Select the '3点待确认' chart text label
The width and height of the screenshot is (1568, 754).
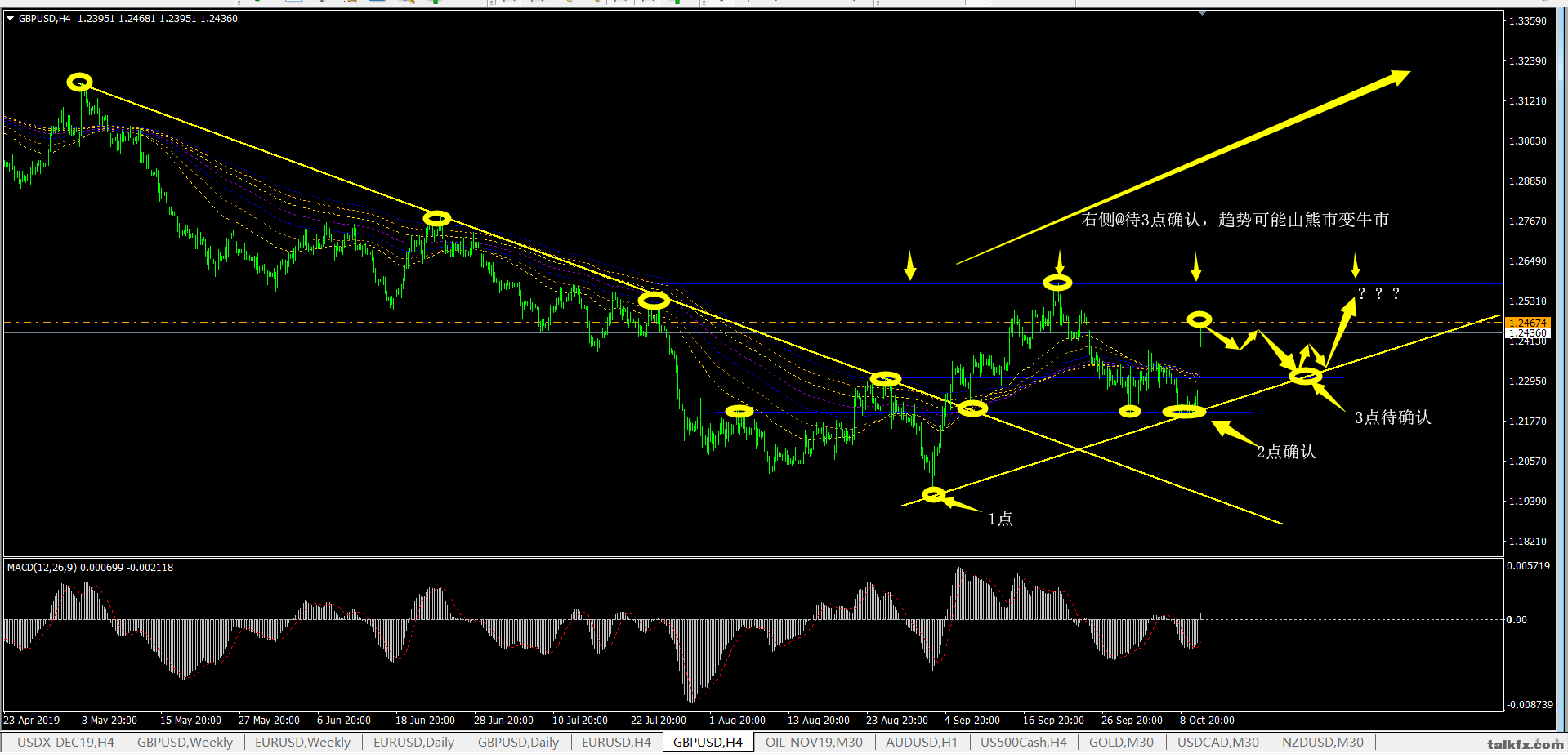pos(1392,417)
